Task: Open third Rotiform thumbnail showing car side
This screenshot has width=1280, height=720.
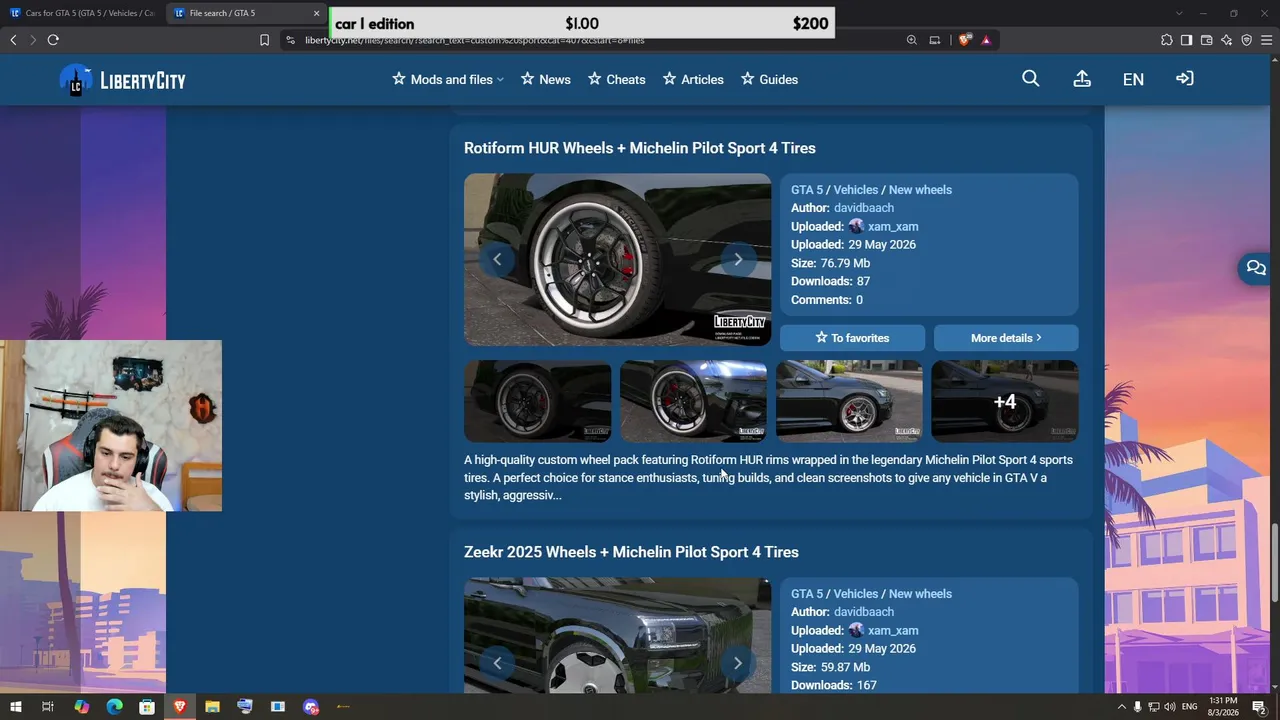Action: click(x=849, y=401)
